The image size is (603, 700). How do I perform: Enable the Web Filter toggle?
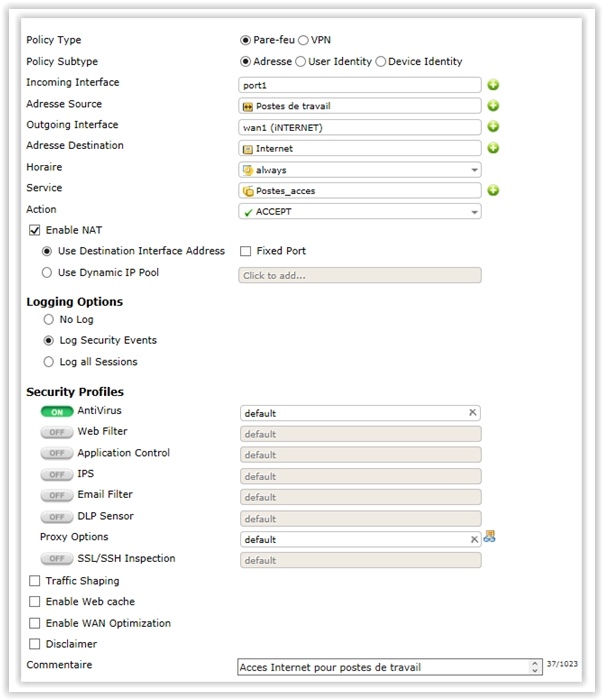coord(56,433)
